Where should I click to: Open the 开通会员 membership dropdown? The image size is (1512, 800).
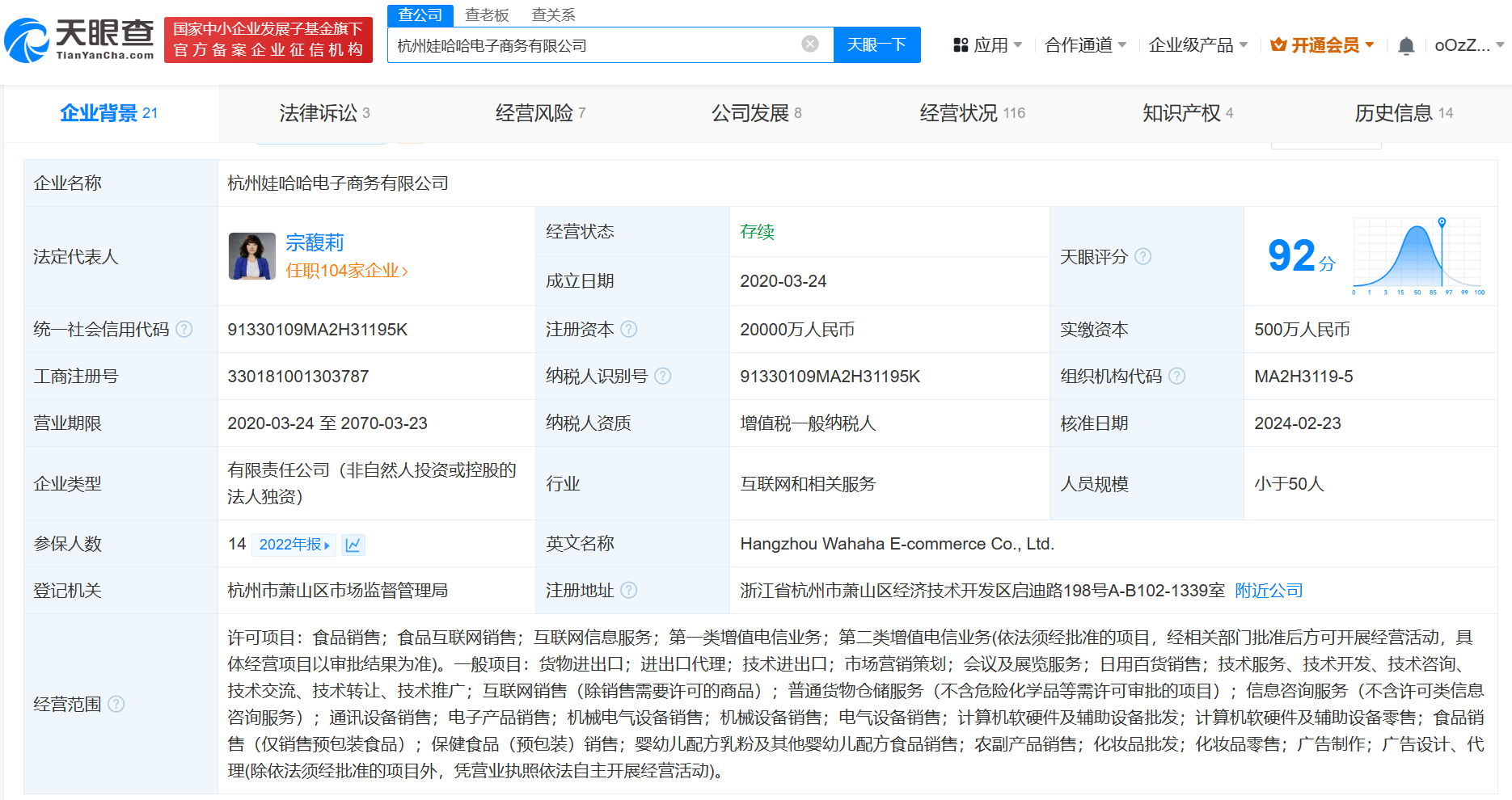coord(1323,45)
